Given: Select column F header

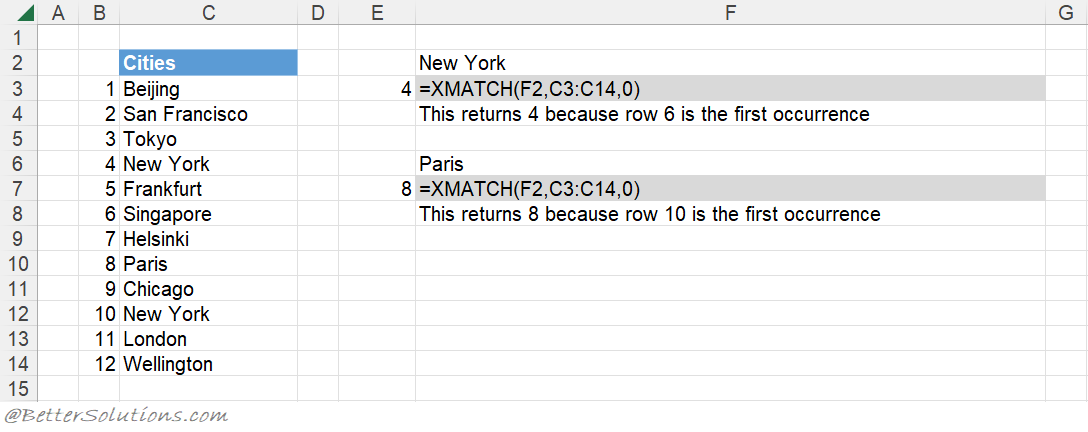Looking at the screenshot, I should coord(730,12).
